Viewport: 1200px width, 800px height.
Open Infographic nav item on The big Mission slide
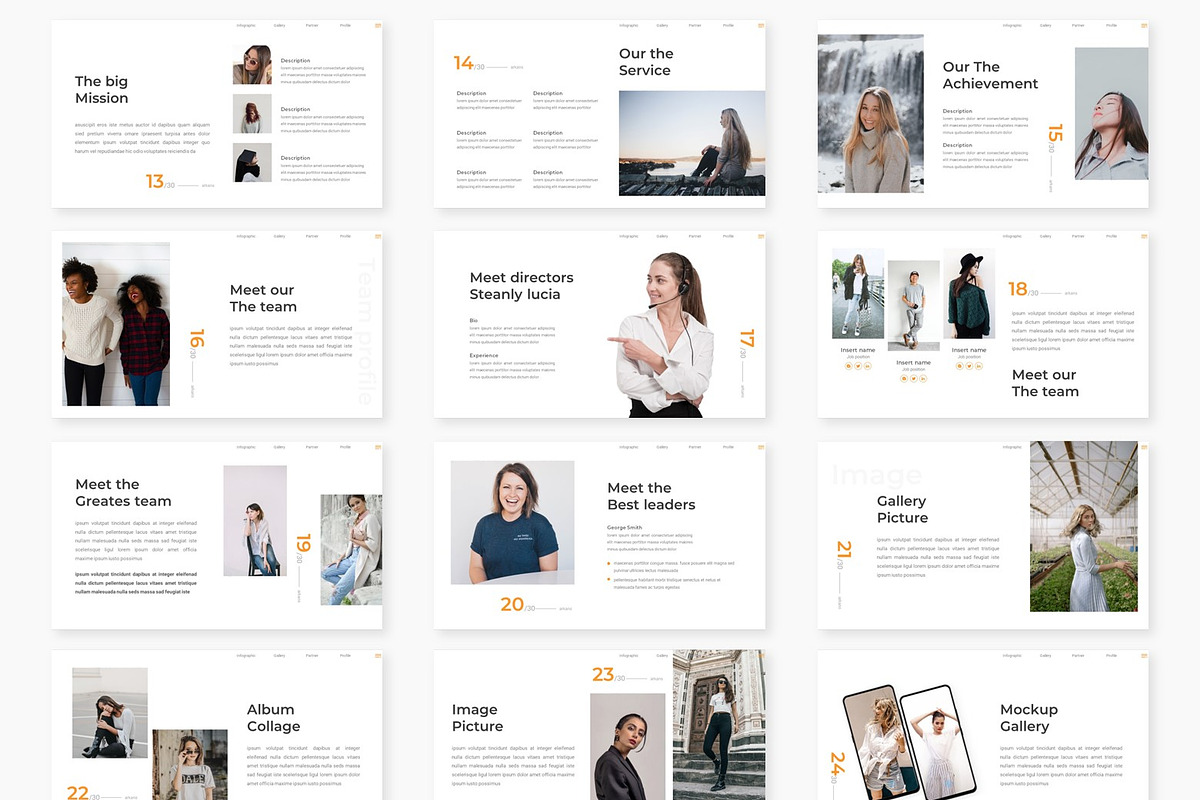click(246, 26)
